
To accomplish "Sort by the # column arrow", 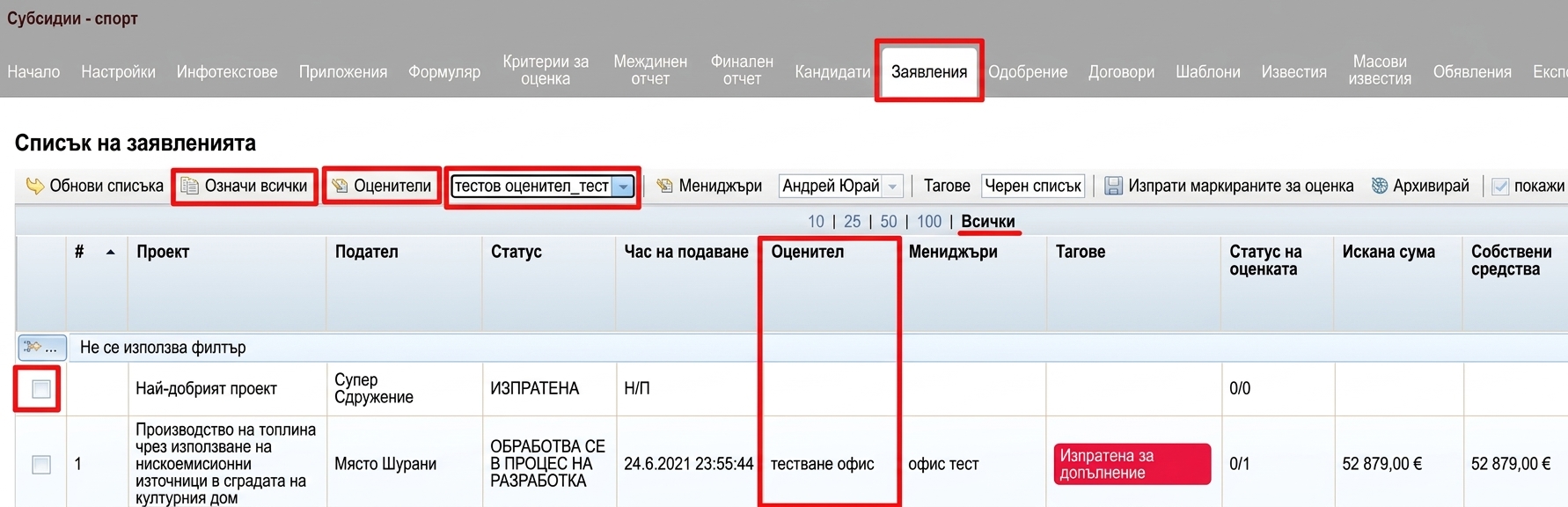I will [110, 253].
